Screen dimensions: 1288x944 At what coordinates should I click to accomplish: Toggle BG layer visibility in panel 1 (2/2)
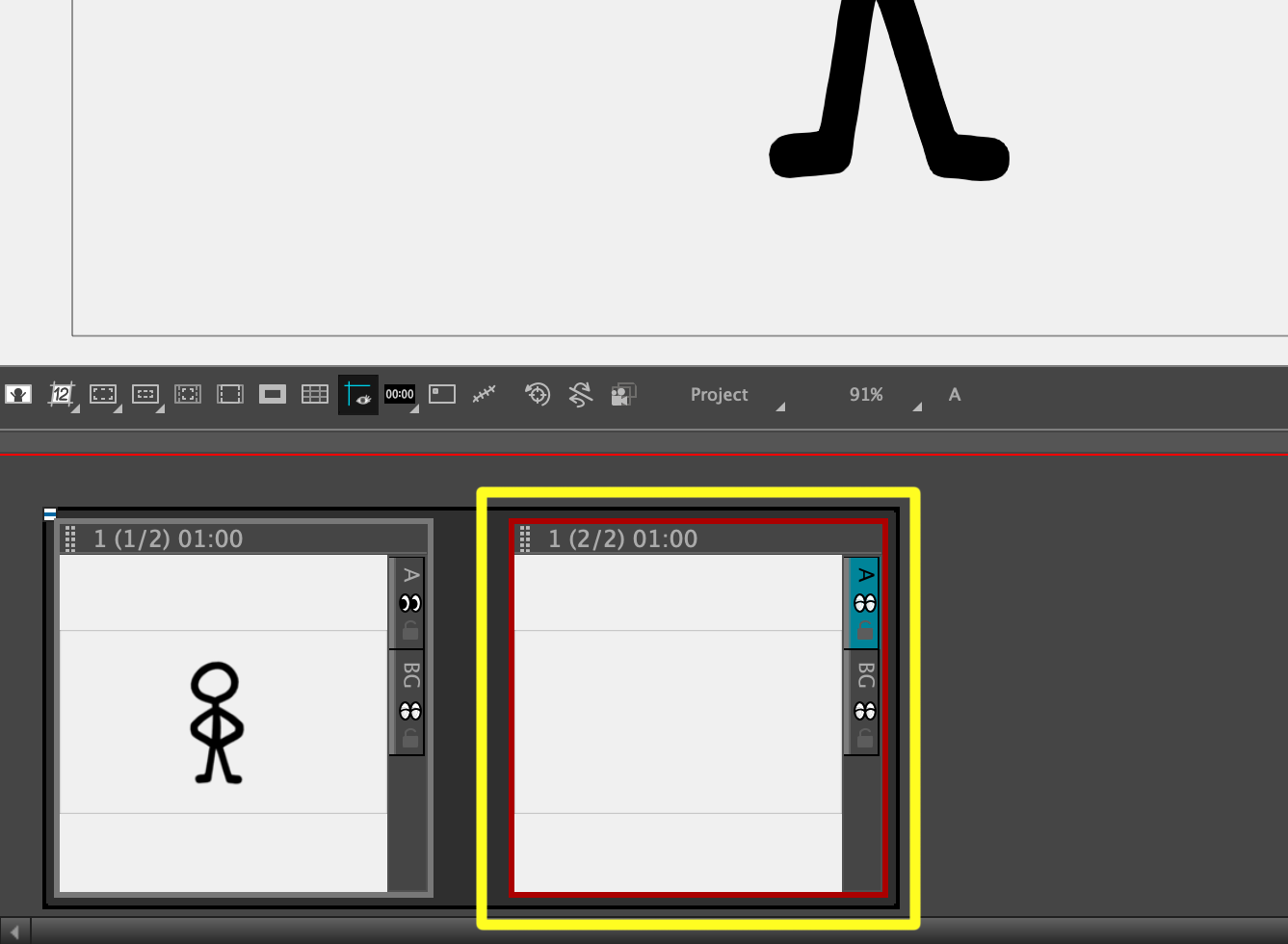(x=865, y=712)
